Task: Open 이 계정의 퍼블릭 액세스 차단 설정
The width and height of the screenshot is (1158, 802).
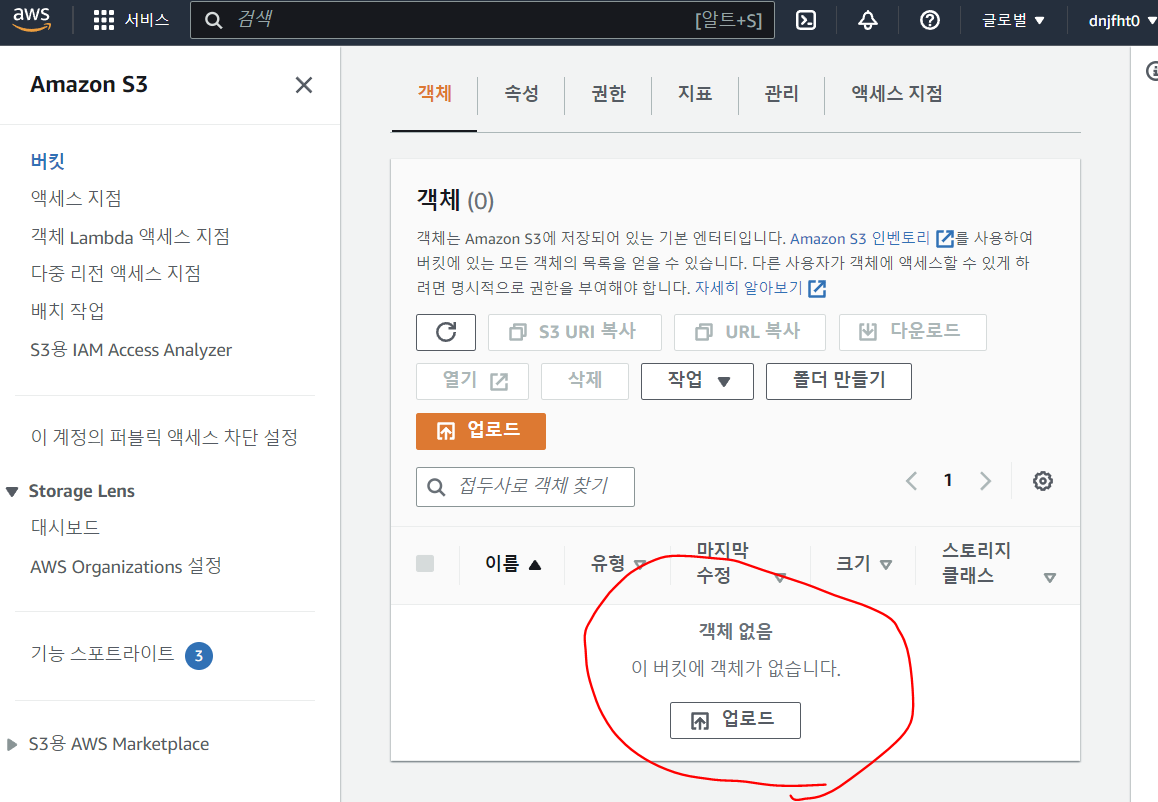Action: pos(164,437)
